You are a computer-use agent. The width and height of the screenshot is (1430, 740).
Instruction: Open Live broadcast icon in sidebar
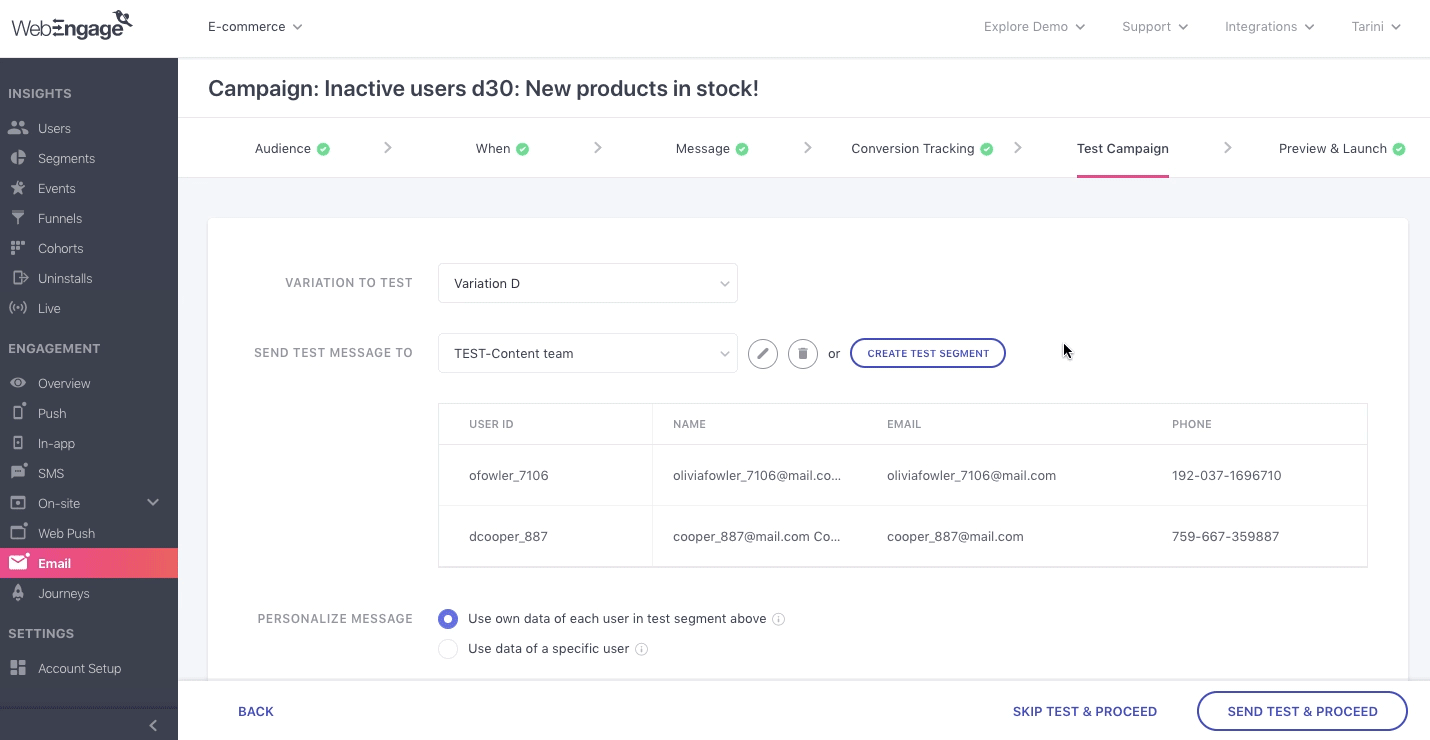coord(18,308)
